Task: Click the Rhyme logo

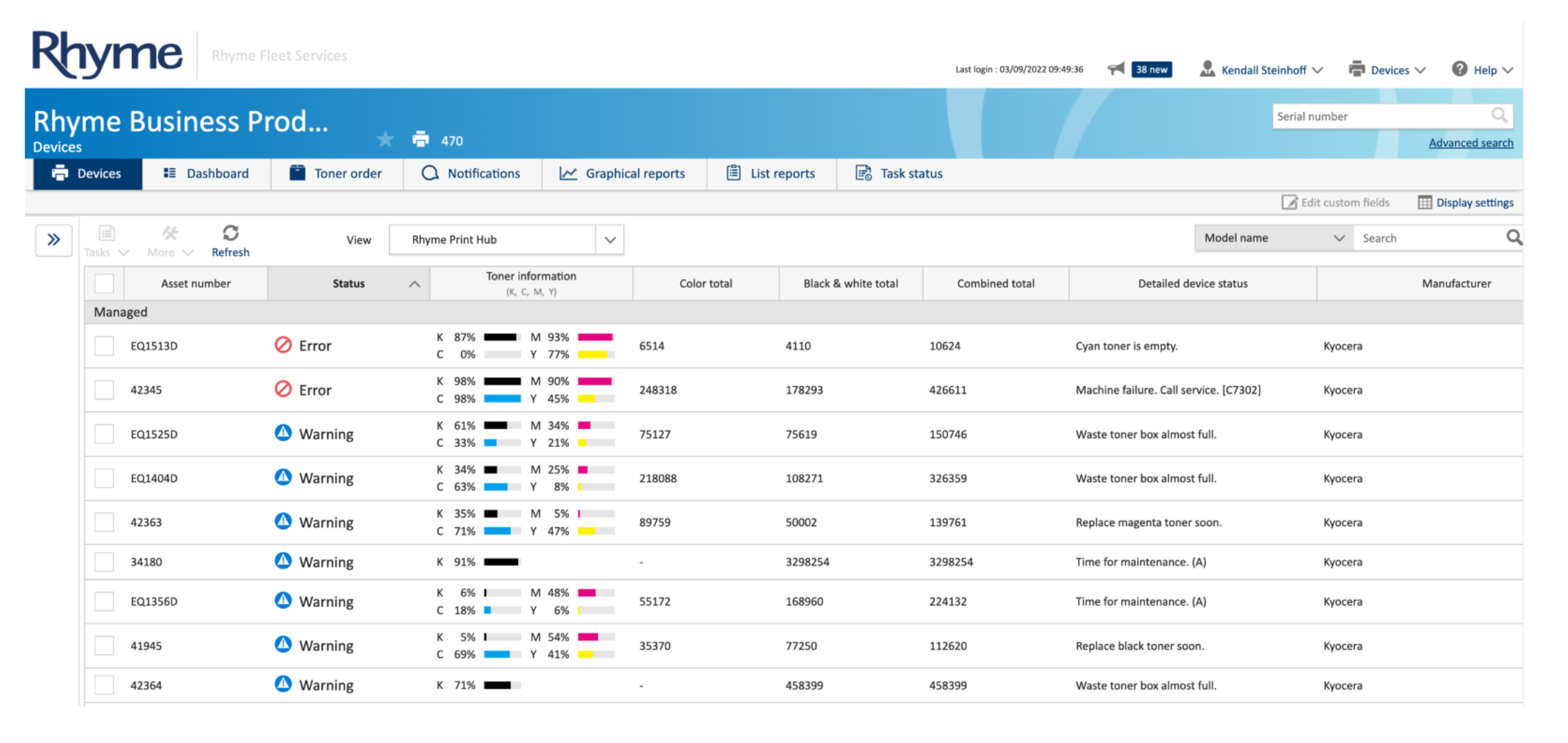Action: [107, 54]
